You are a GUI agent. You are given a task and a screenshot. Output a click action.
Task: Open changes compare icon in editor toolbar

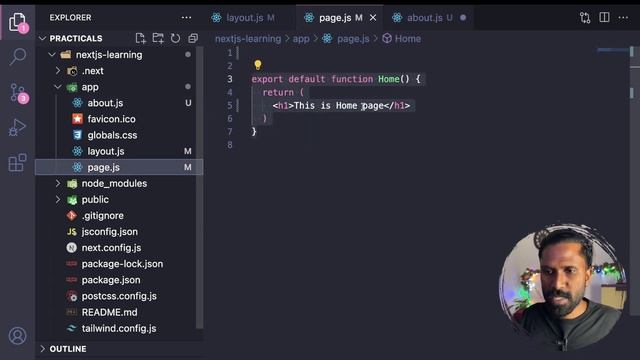coord(585,18)
